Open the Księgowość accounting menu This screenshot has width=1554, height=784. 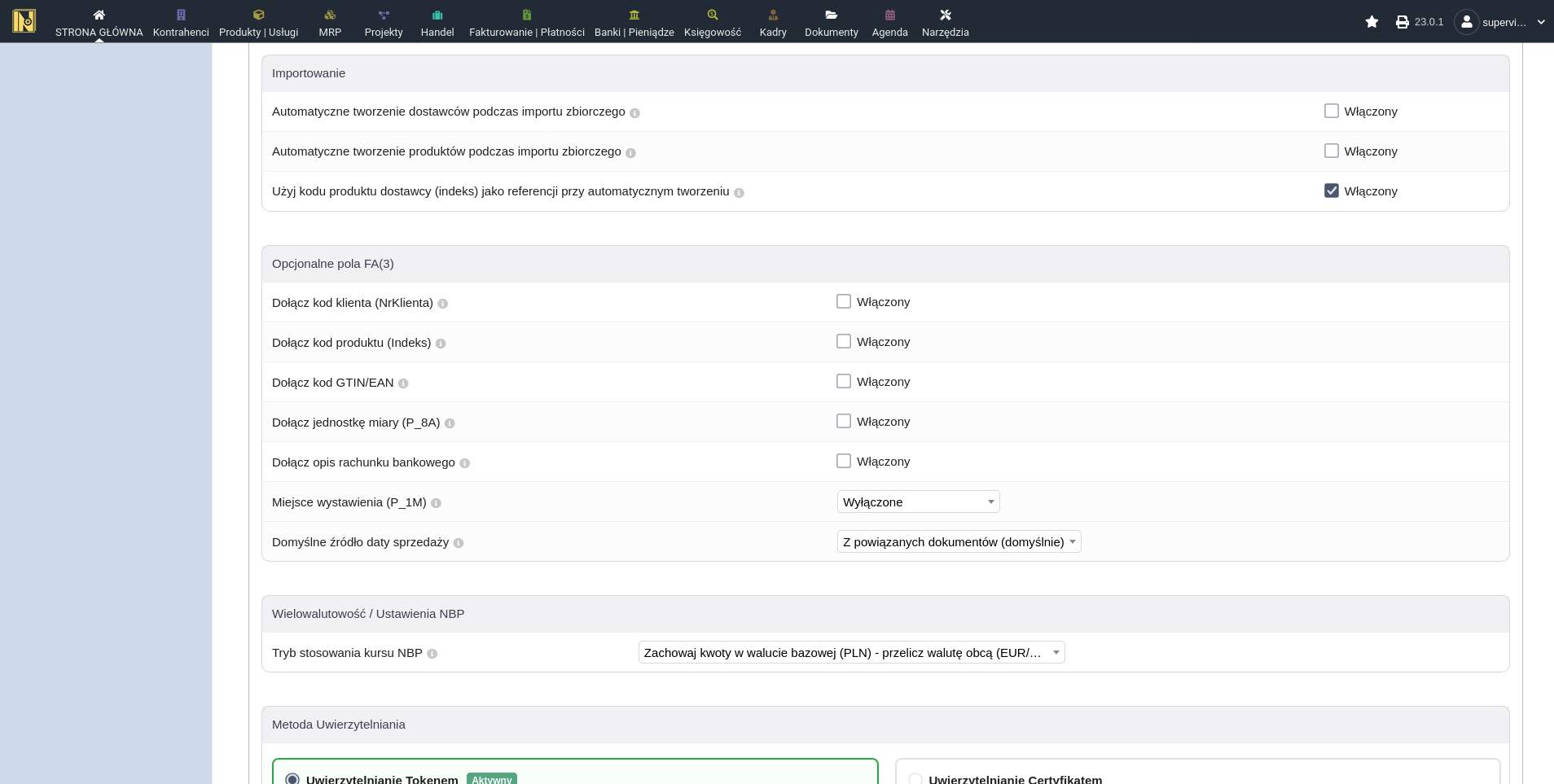pyautogui.click(x=712, y=22)
